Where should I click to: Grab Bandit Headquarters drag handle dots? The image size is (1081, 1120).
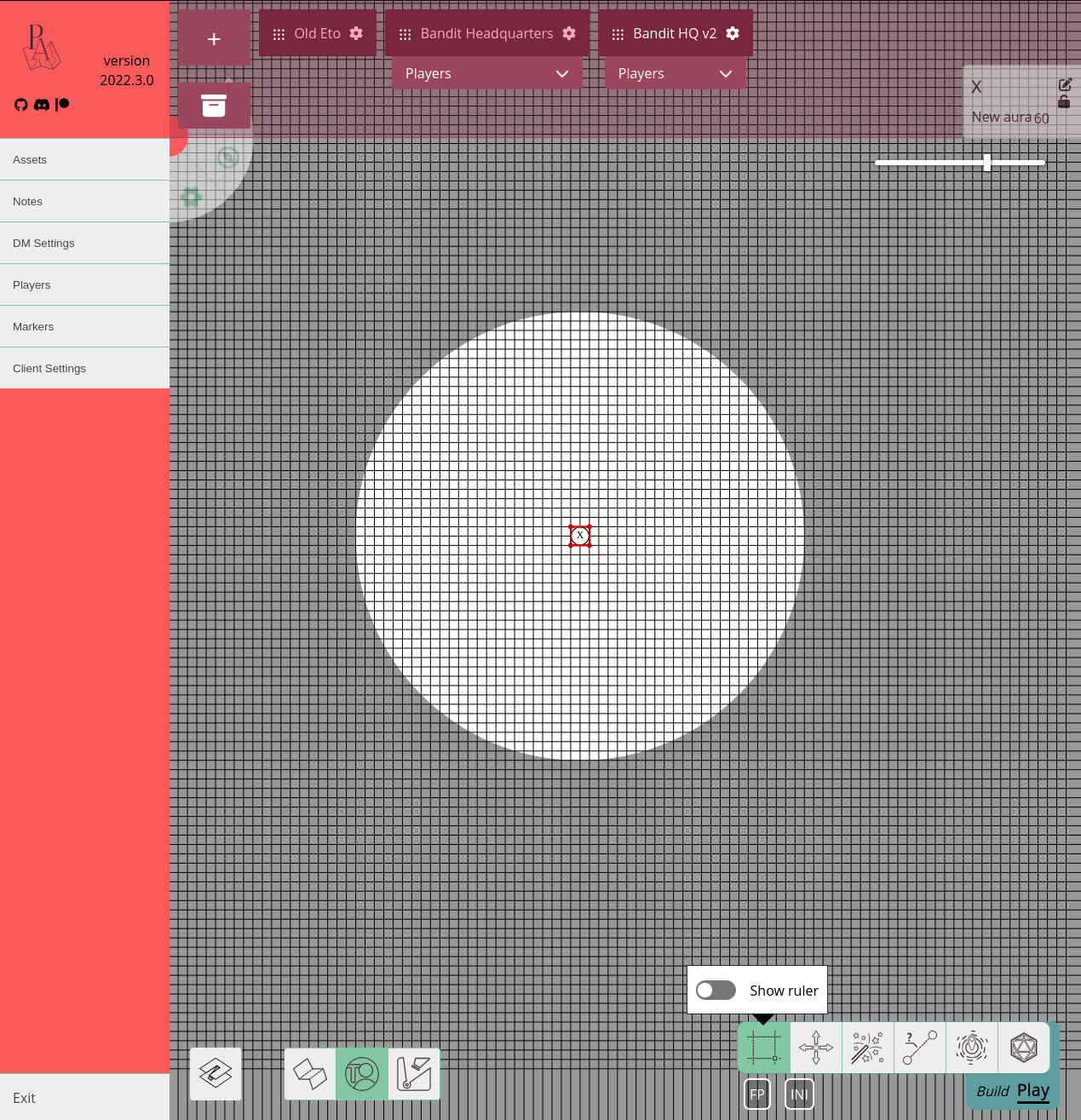click(405, 34)
